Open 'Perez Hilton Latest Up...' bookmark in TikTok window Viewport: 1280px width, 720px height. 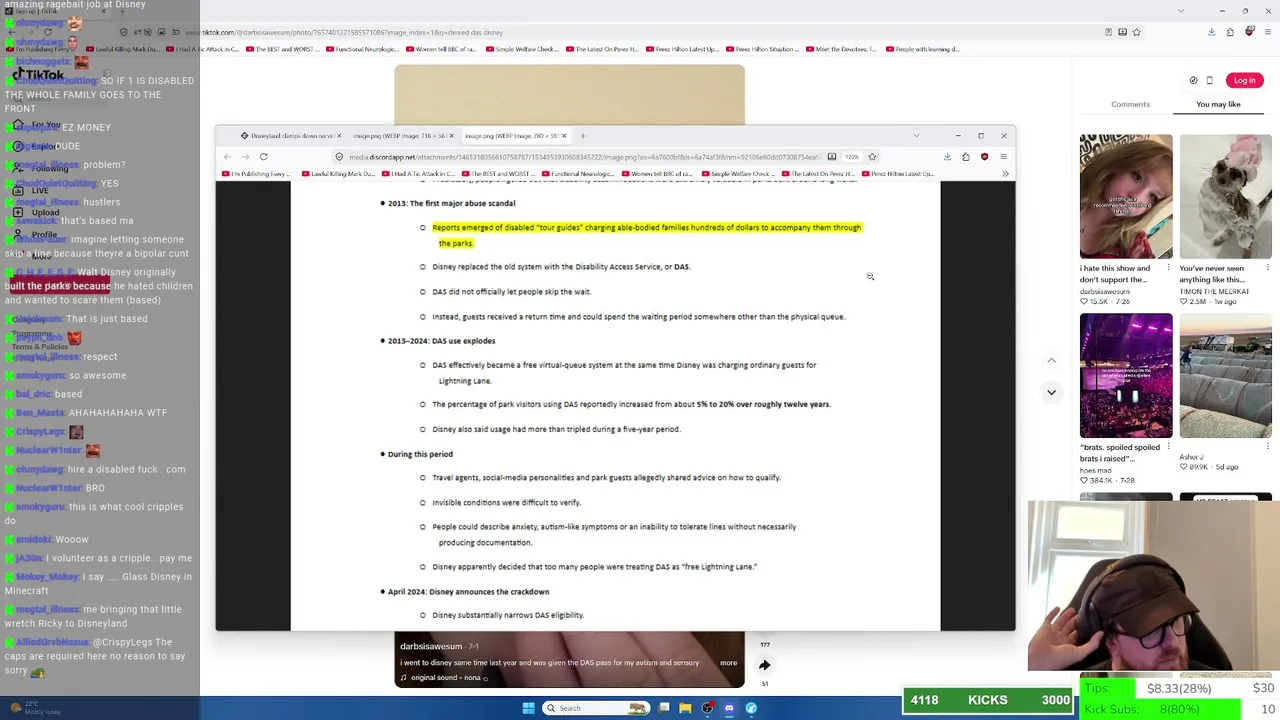click(683, 49)
